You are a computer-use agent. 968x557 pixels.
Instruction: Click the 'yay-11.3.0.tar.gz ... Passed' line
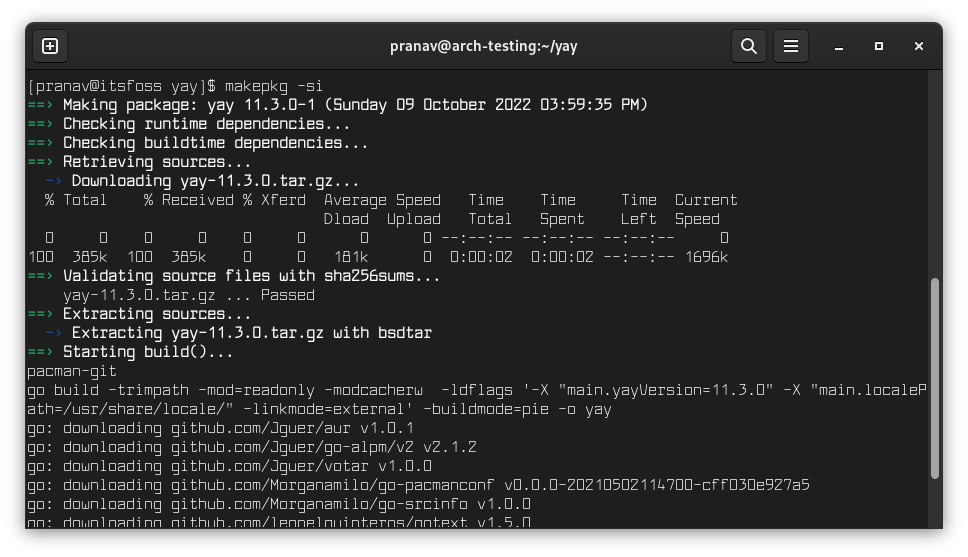(x=189, y=295)
